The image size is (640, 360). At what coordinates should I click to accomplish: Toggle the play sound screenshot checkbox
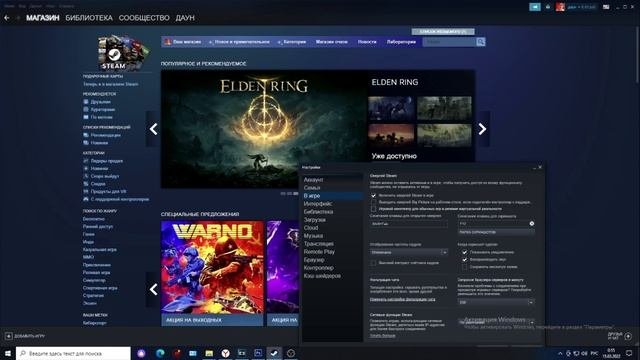[x=464, y=260]
